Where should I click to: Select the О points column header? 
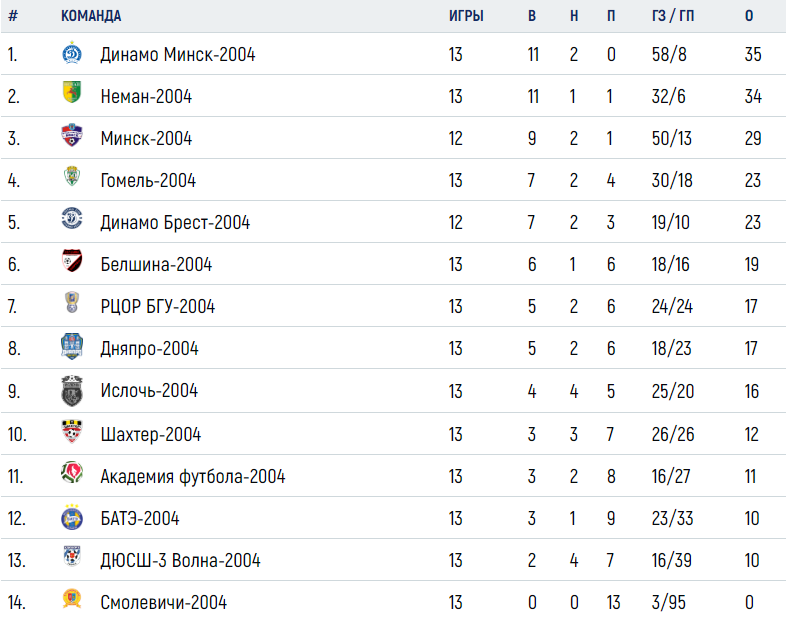(749, 16)
